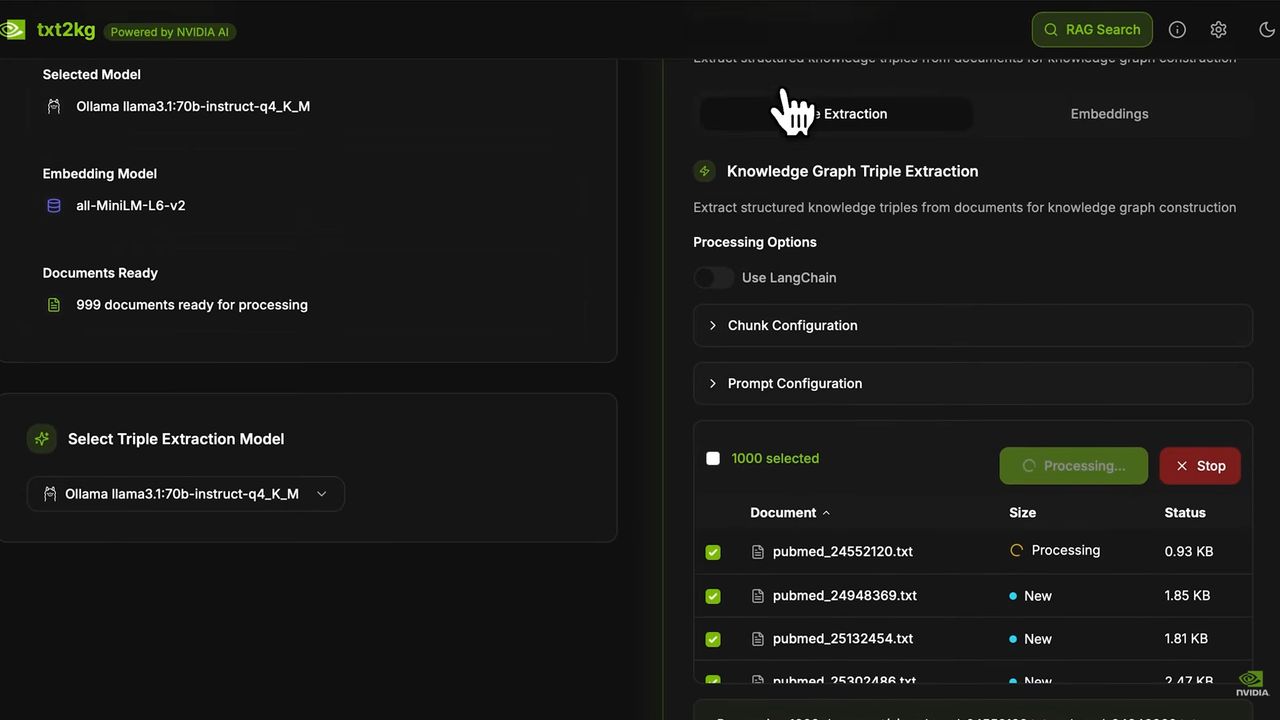Click the database icon beside all-MiniLM-L6-v2
Image resolution: width=1280 pixels, height=720 pixels.
point(54,206)
